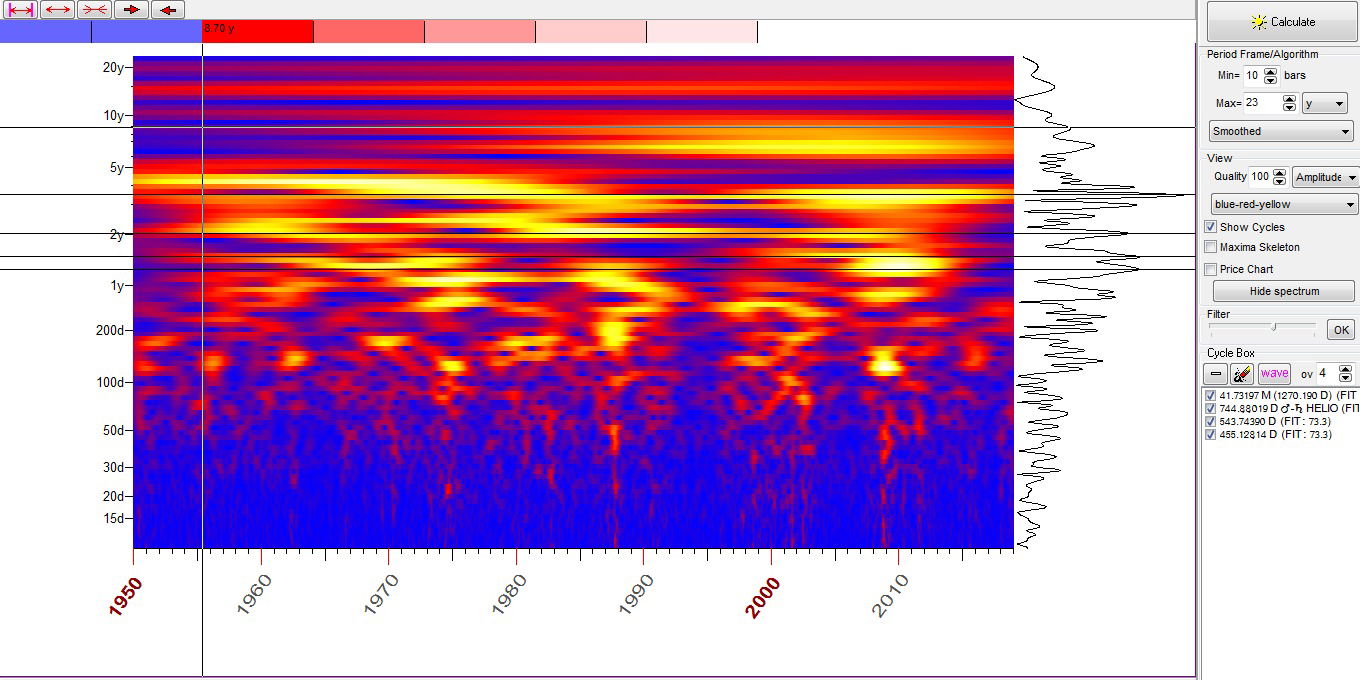Click the Hide spectrum button
Viewport: 1360px width, 680px height.
1284,291
